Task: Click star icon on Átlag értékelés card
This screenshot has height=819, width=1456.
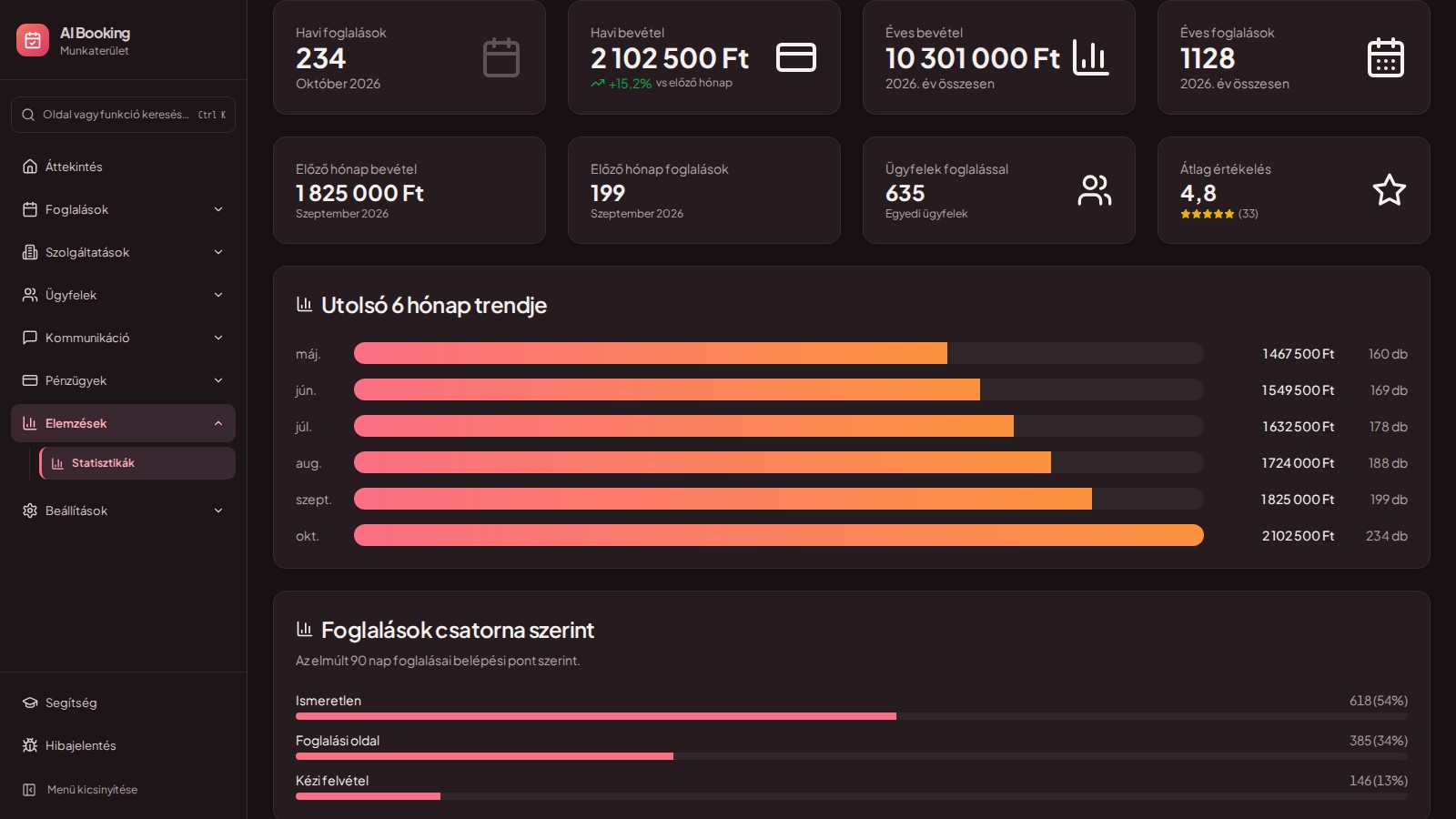Action: point(1390,190)
